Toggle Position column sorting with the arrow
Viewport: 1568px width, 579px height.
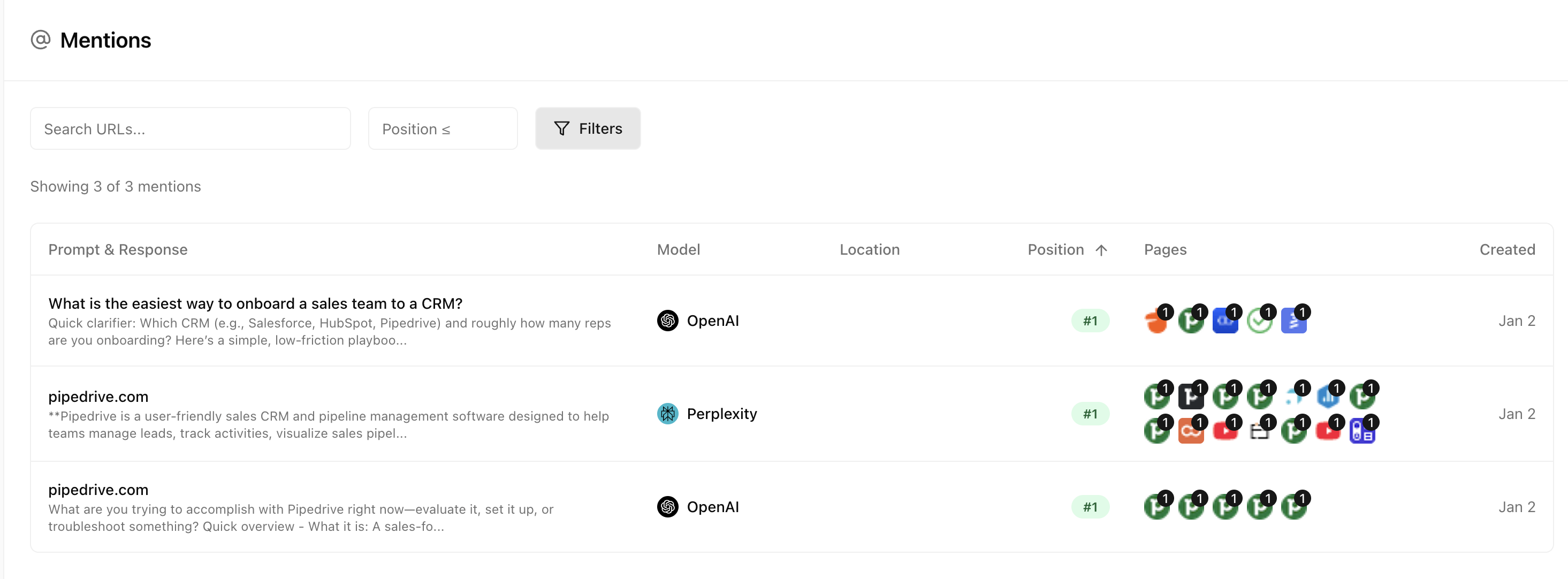pyautogui.click(x=1100, y=249)
